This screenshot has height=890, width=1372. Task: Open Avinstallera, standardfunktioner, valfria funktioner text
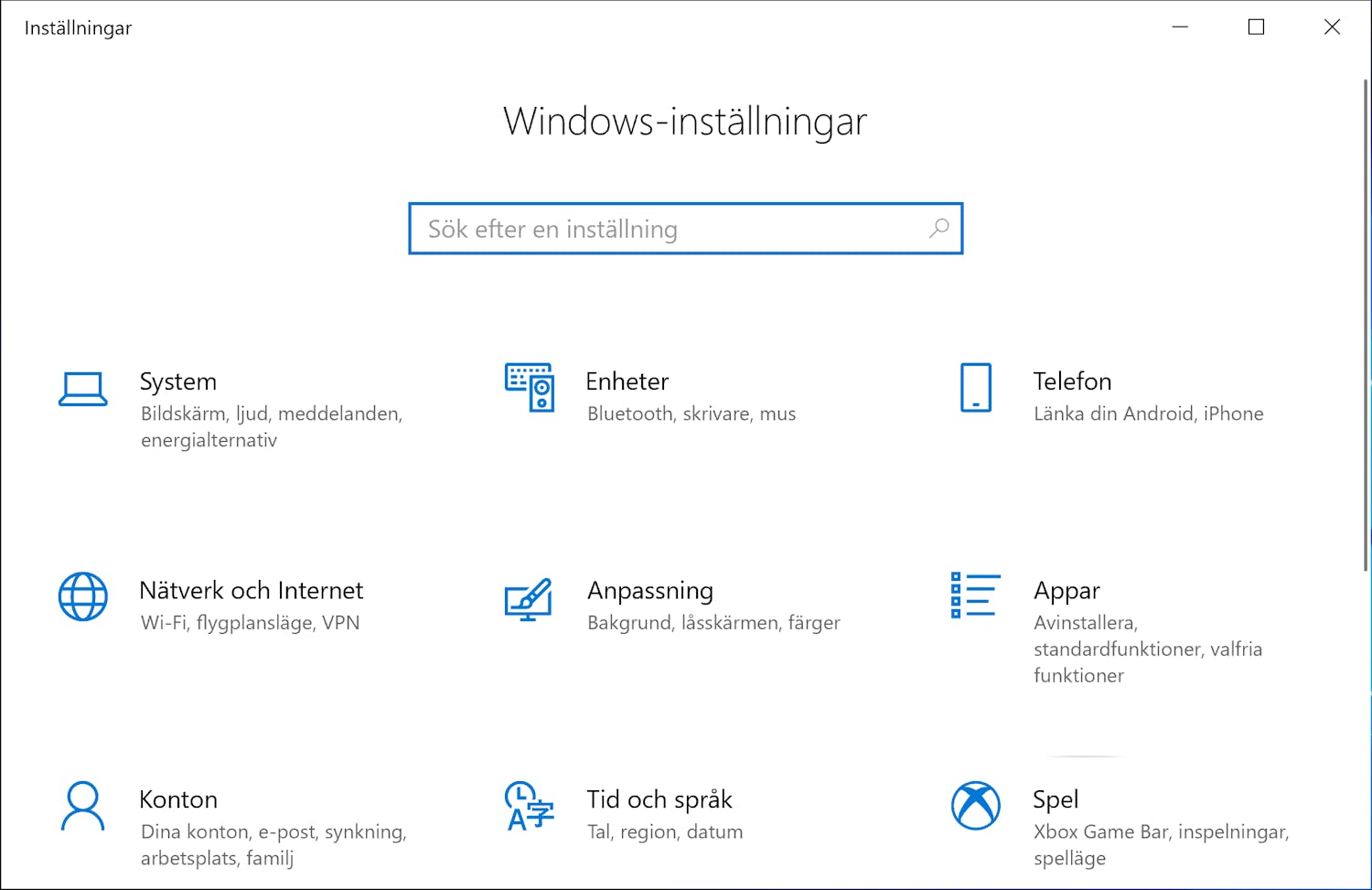coord(1148,649)
